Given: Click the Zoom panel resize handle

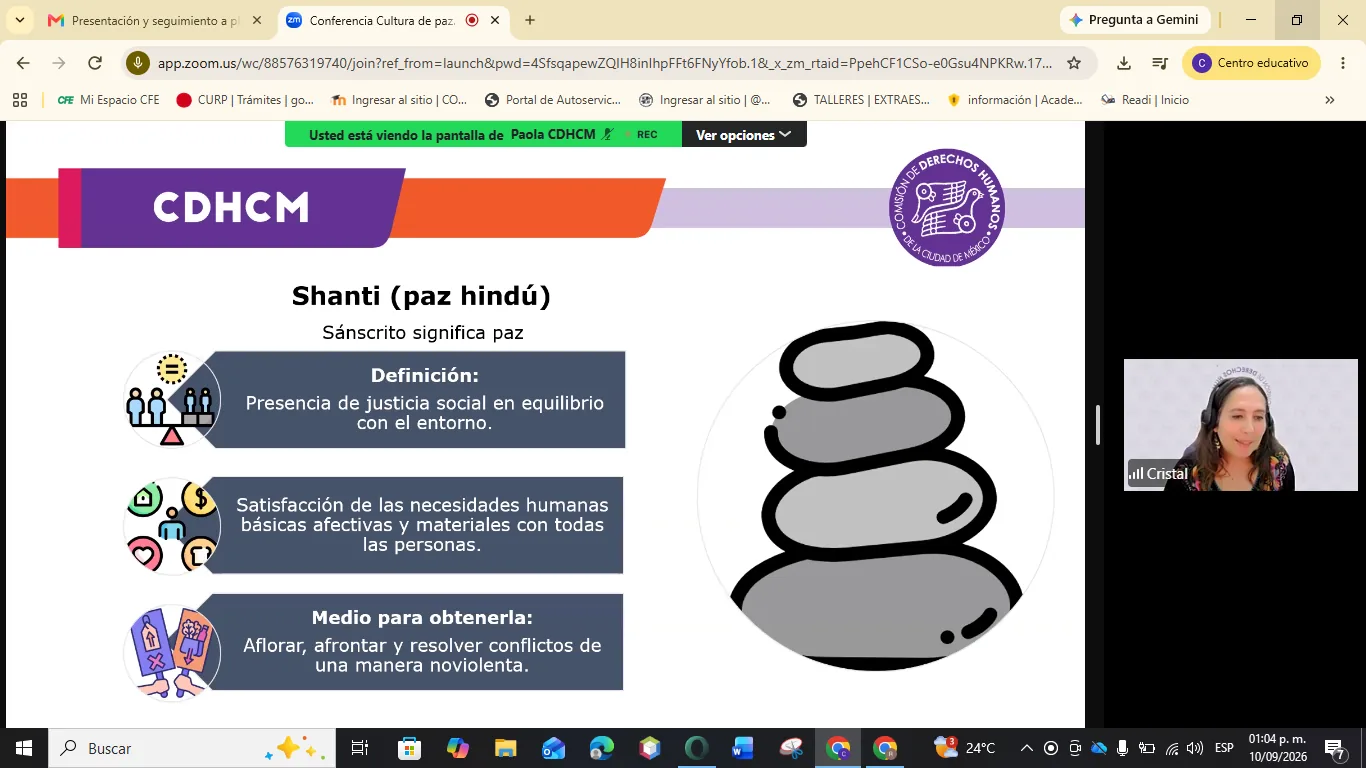Looking at the screenshot, I should pos(1098,425).
